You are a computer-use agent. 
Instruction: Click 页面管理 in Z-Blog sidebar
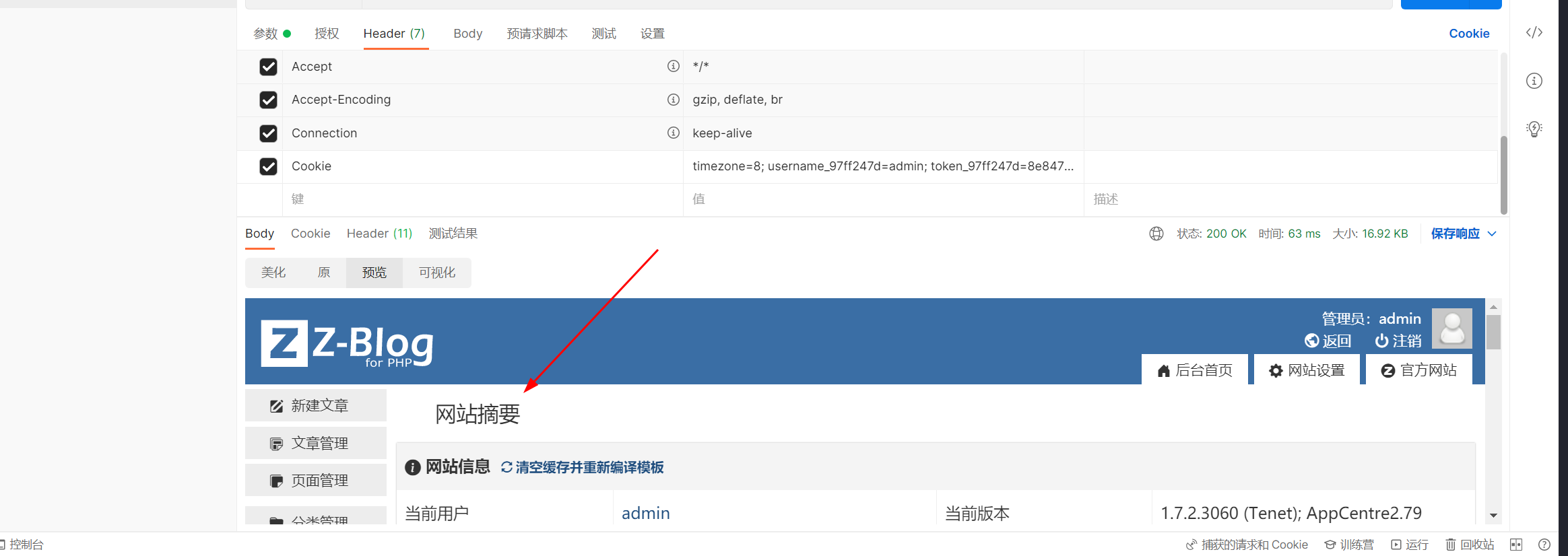tap(316, 481)
